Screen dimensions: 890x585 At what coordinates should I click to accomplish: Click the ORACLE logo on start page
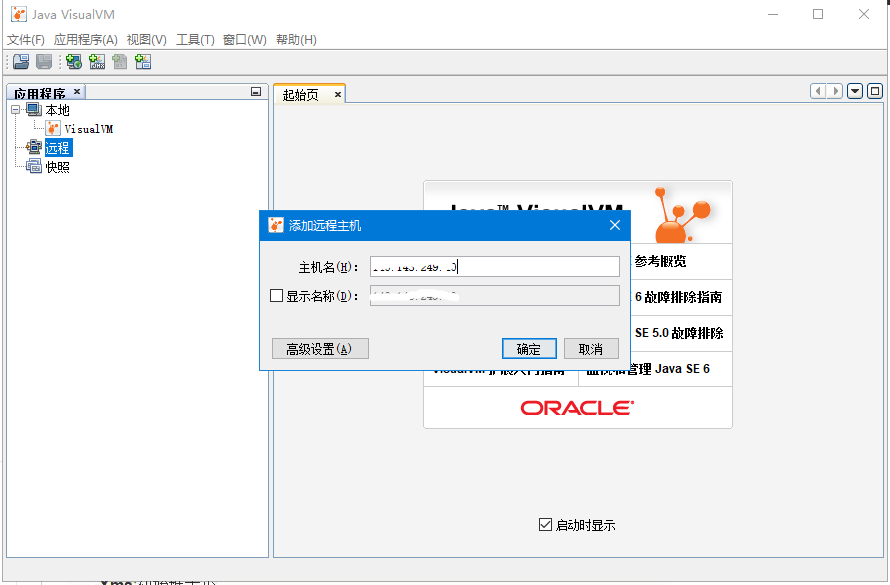(x=577, y=408)
